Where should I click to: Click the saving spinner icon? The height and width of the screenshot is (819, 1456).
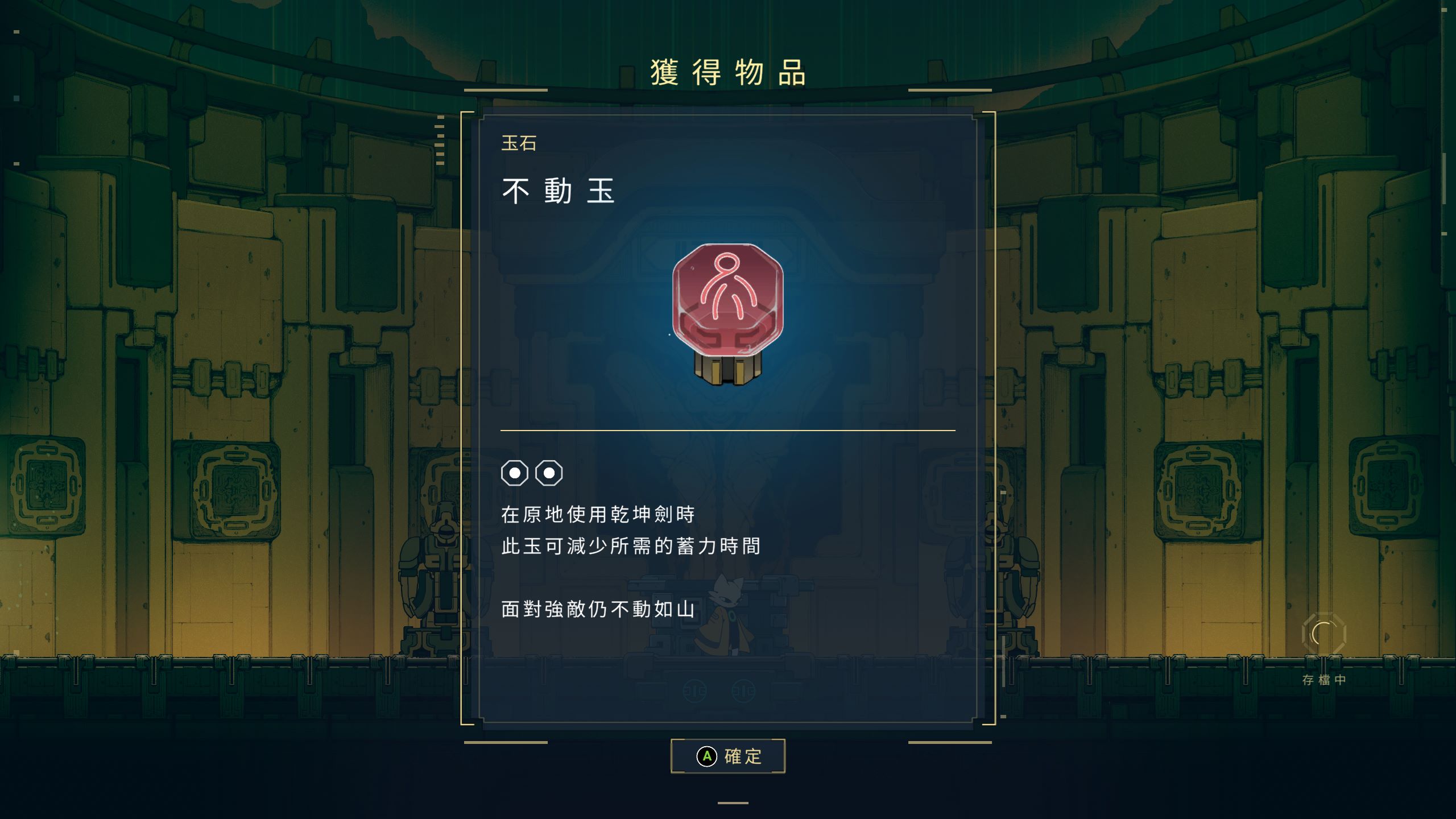click(x=1323, y=634)
